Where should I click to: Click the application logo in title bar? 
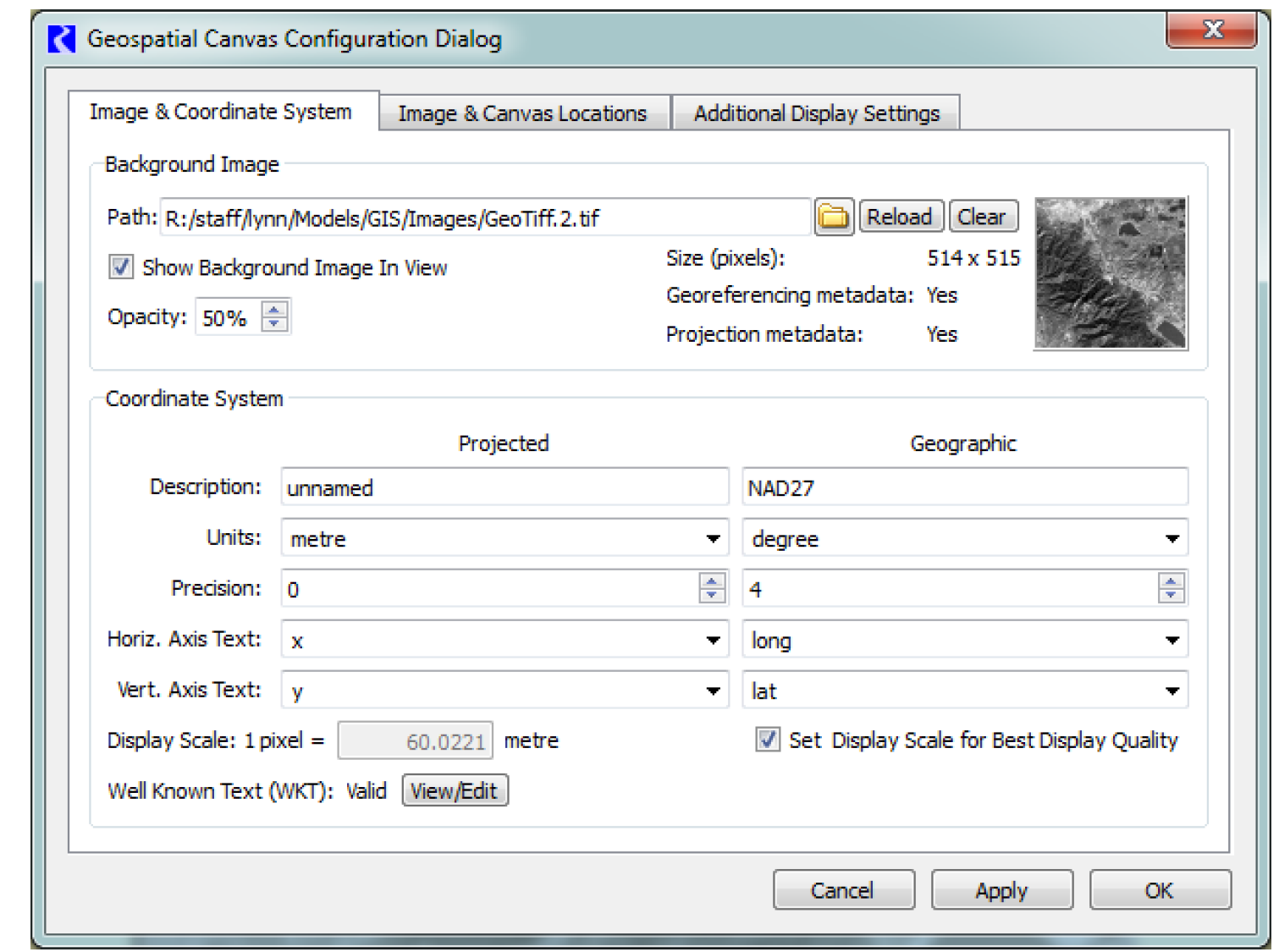[62, 39]
